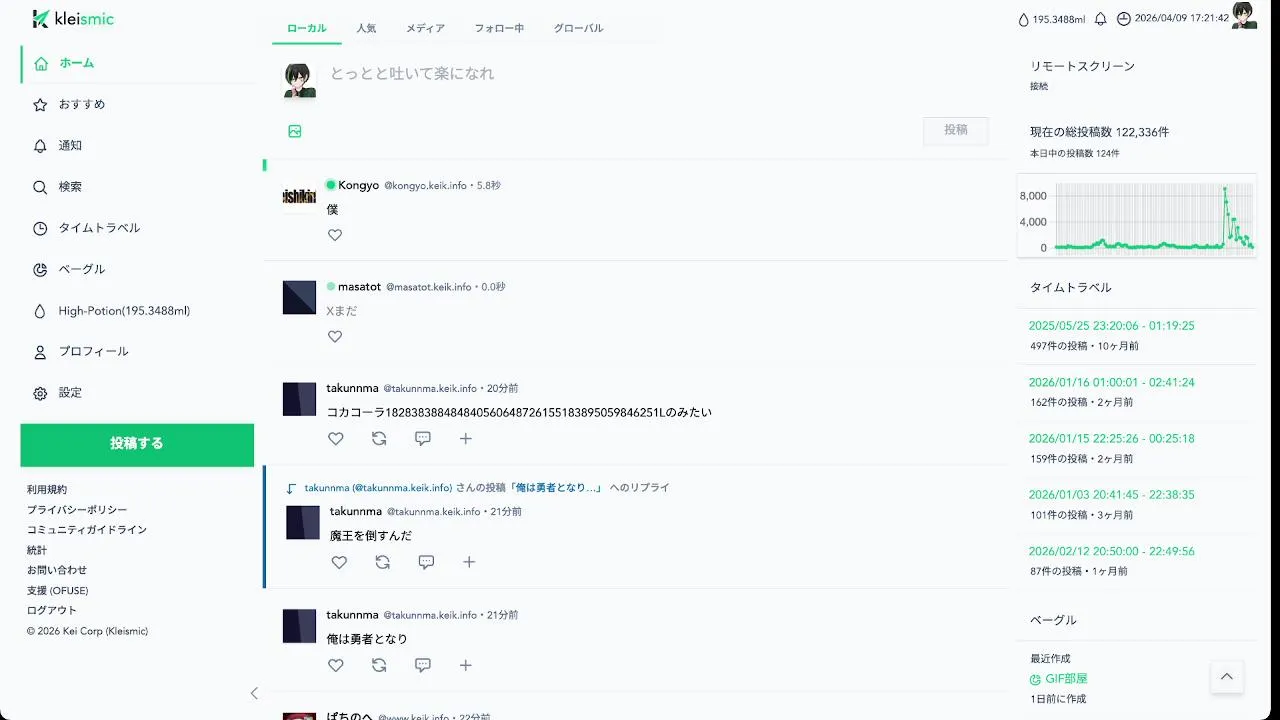Click the clock icon beside the timestamp
The width and height of the screenshot is (1280, 720).
point(1124,19)
